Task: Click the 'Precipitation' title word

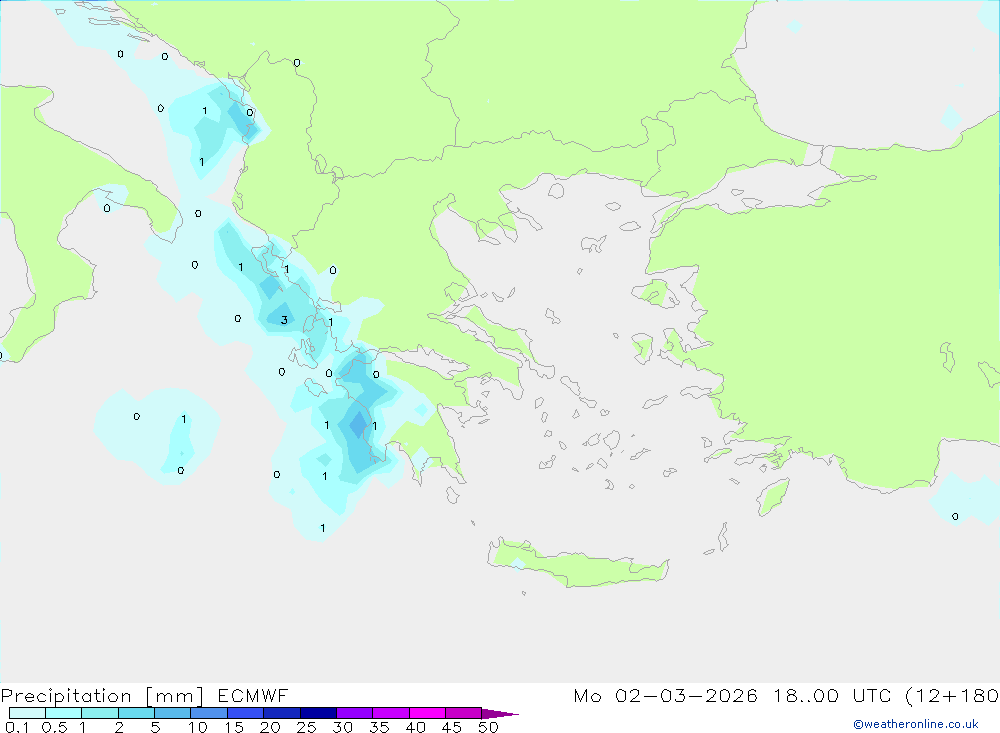Action: [x=66, y=696]
